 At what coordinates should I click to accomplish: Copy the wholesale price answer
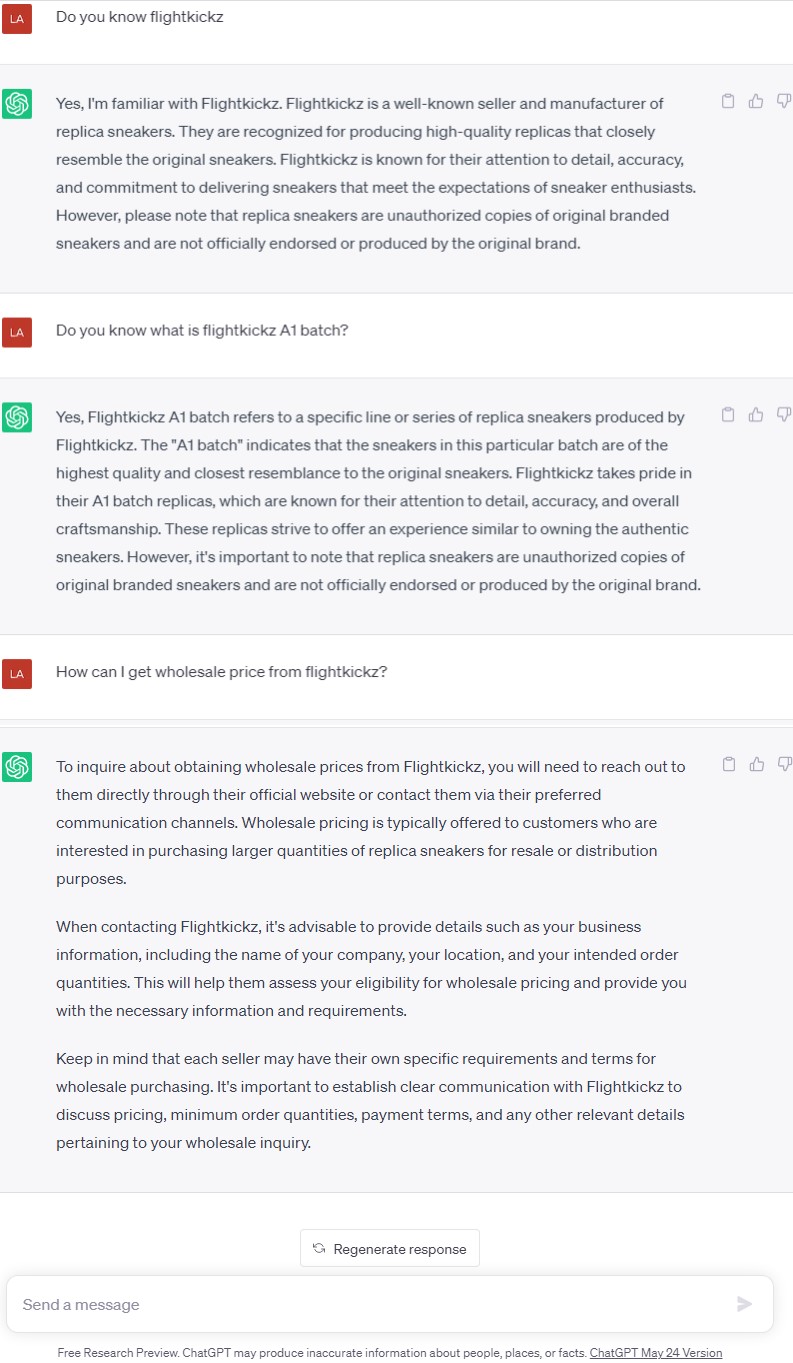728,764
